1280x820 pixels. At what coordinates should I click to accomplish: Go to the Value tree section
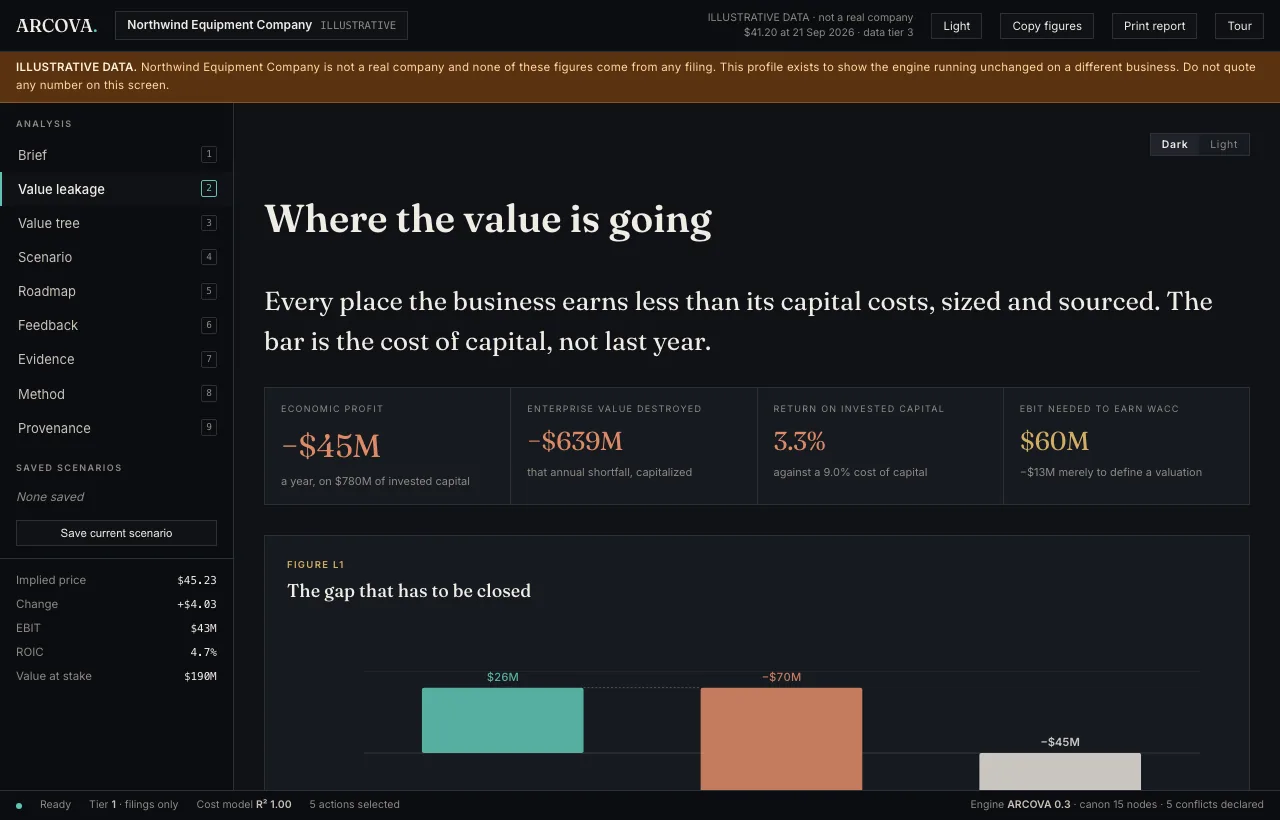tap(116, 223)
